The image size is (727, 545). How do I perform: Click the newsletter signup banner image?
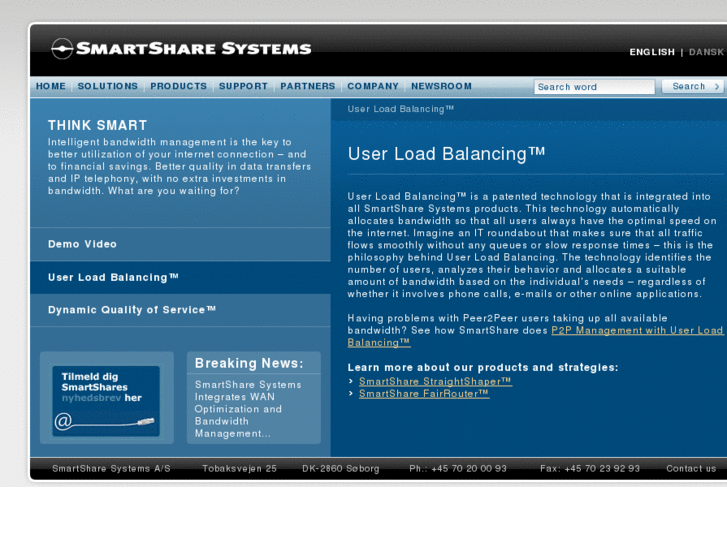pos(106,401)
